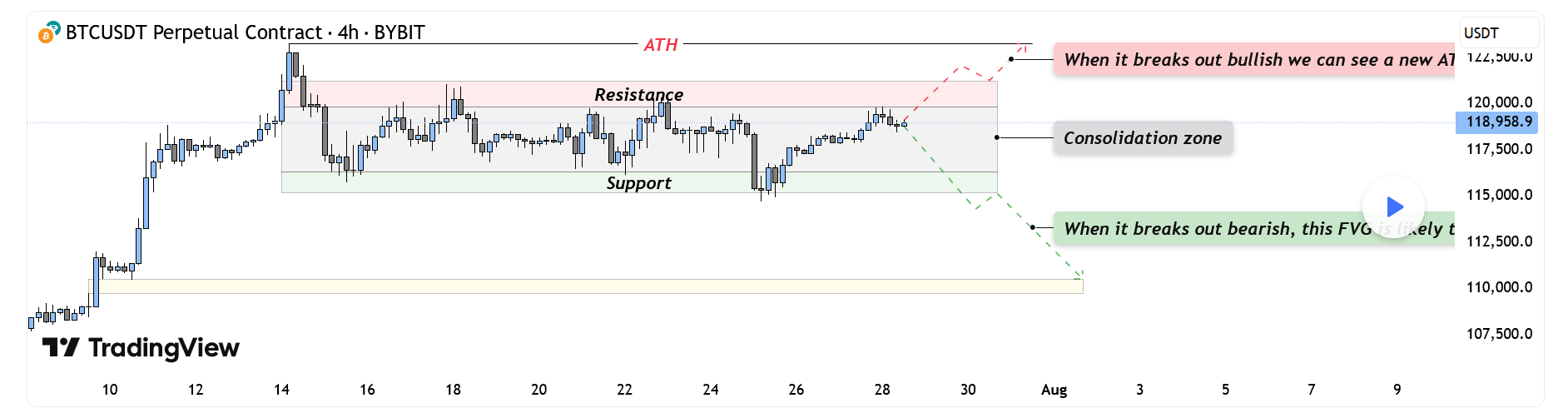Click the bullish breakout red callout
Image resolution: width=1568 pixels, height=413 pixels.
pyautogui.click(x=1253, y=60)
